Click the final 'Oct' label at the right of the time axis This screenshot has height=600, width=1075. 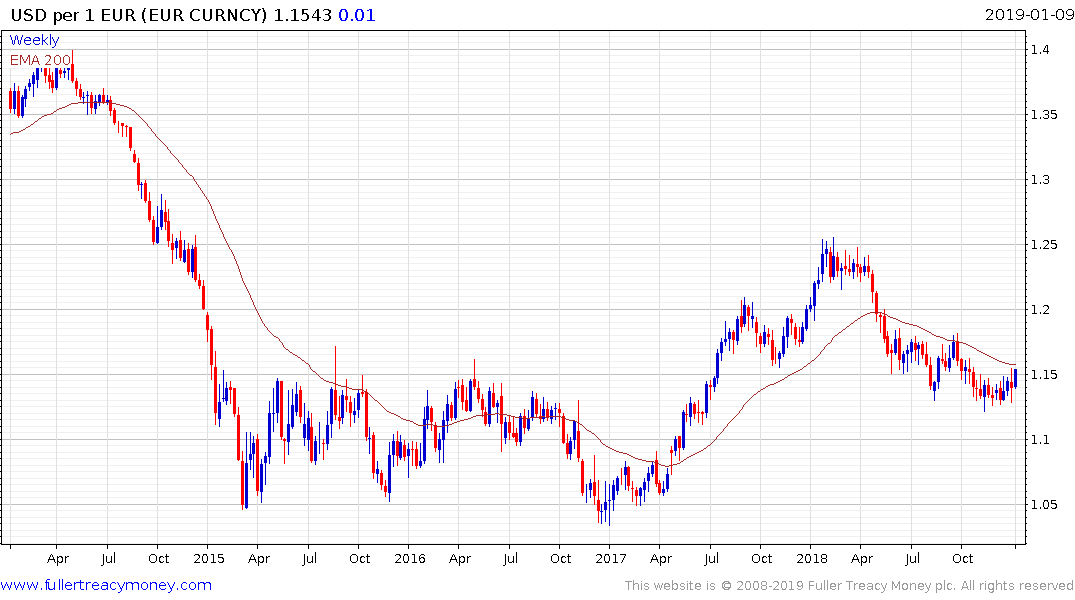[963, 558]
